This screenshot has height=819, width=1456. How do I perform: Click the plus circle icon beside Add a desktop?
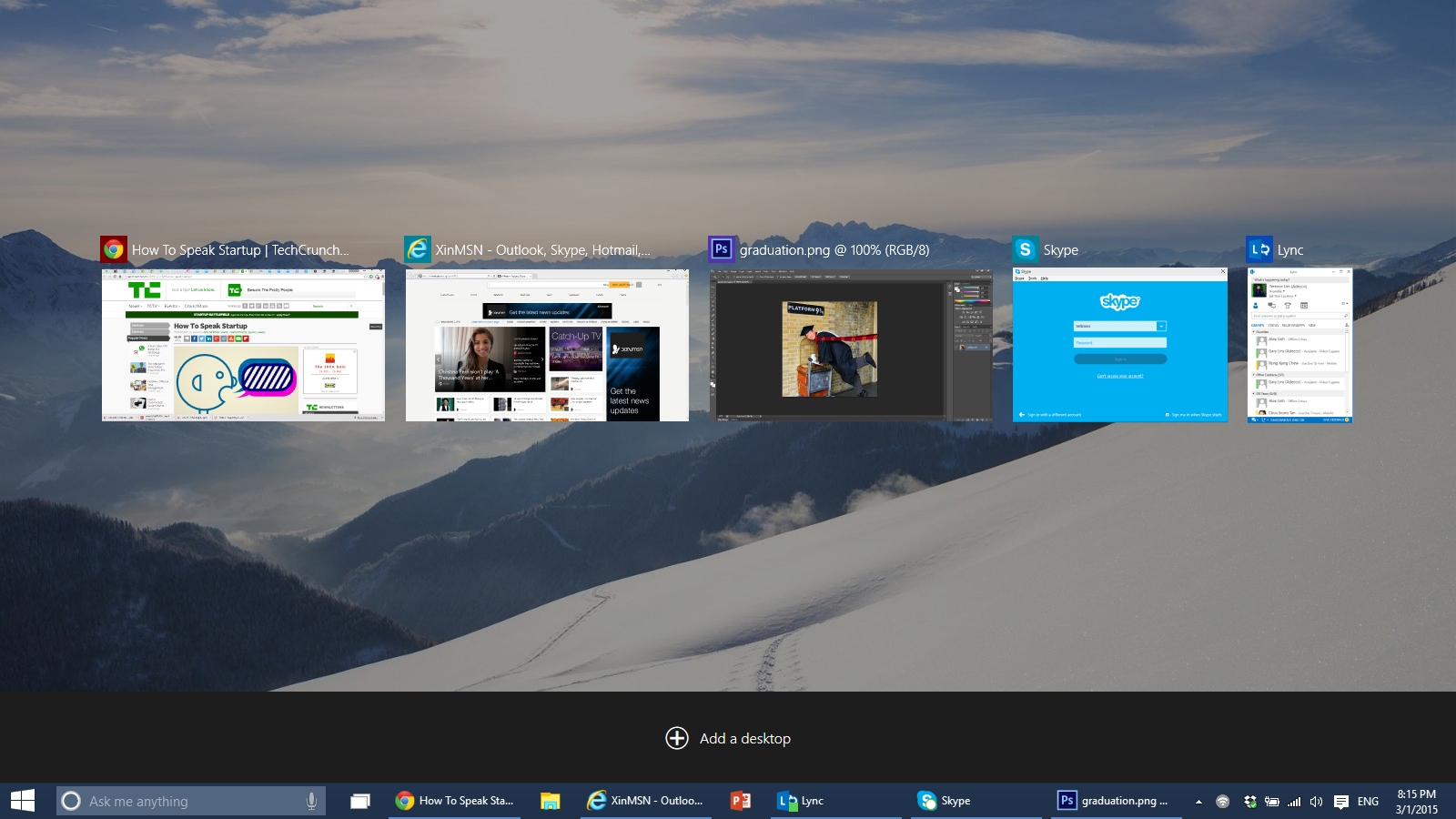coord(677,738)
